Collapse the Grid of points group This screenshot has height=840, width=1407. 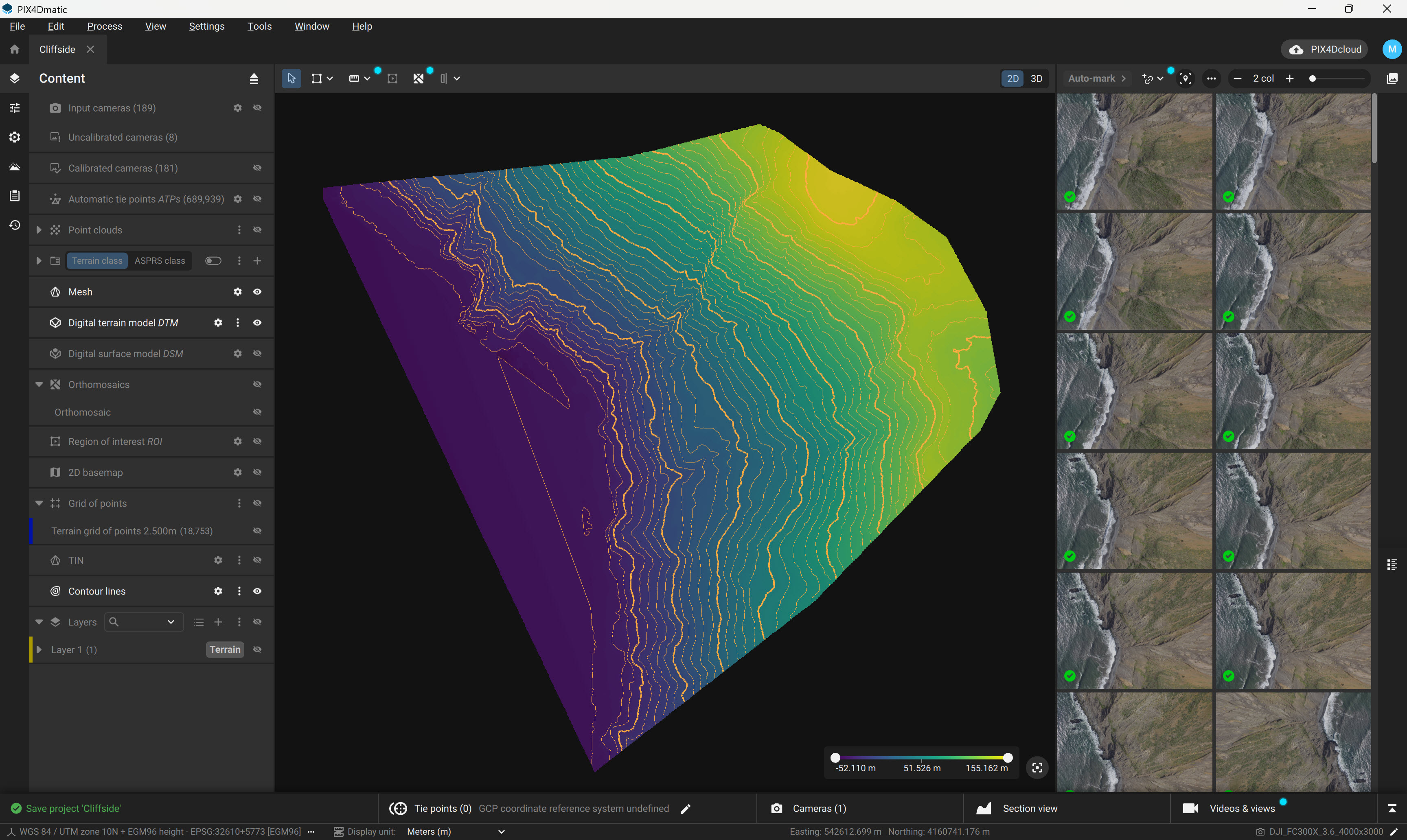tap(39, 503)
